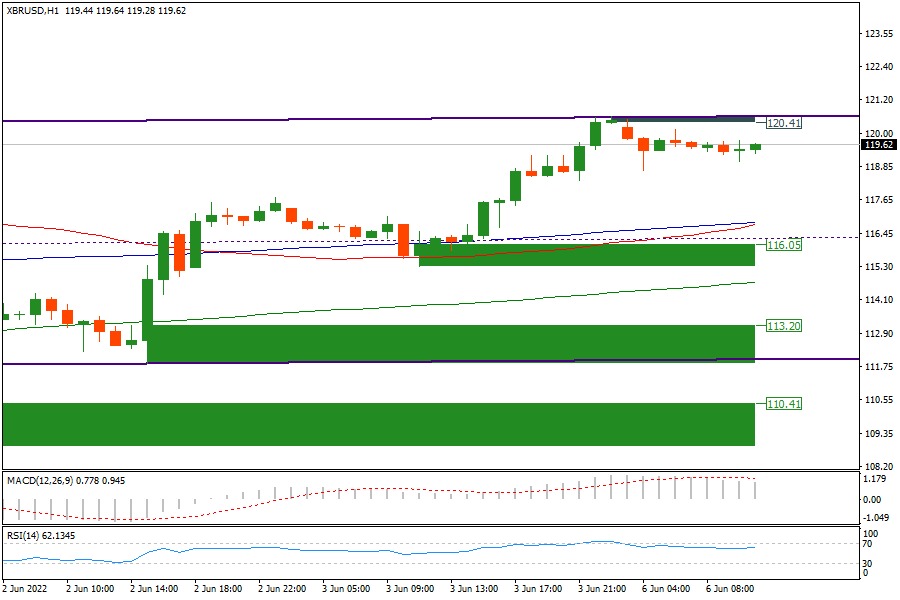Click the current price tag 119.62
Screen dimensions: 900x600
click(x=878, y=144)
